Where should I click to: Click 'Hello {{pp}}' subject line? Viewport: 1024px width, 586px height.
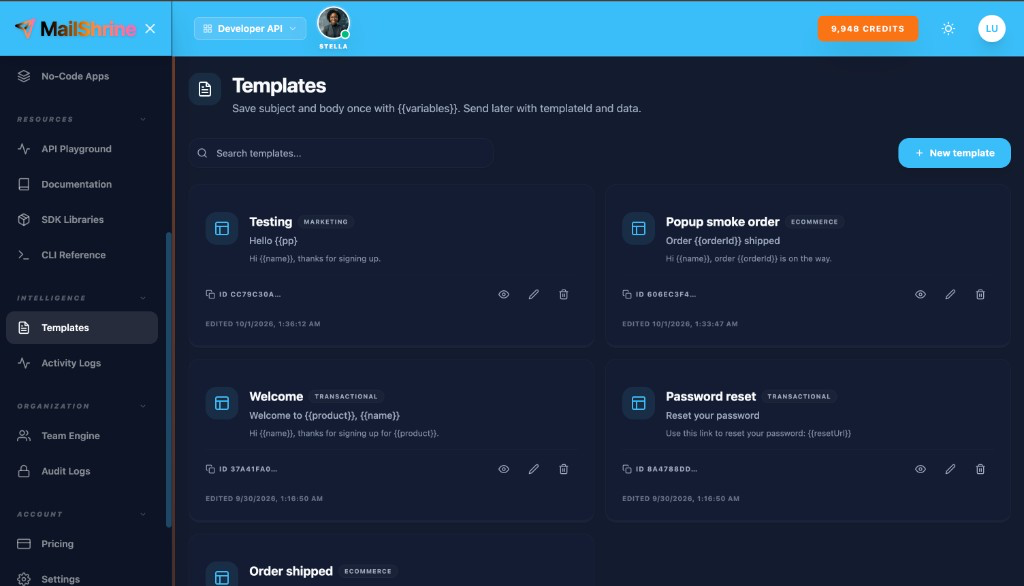(273, 240)
